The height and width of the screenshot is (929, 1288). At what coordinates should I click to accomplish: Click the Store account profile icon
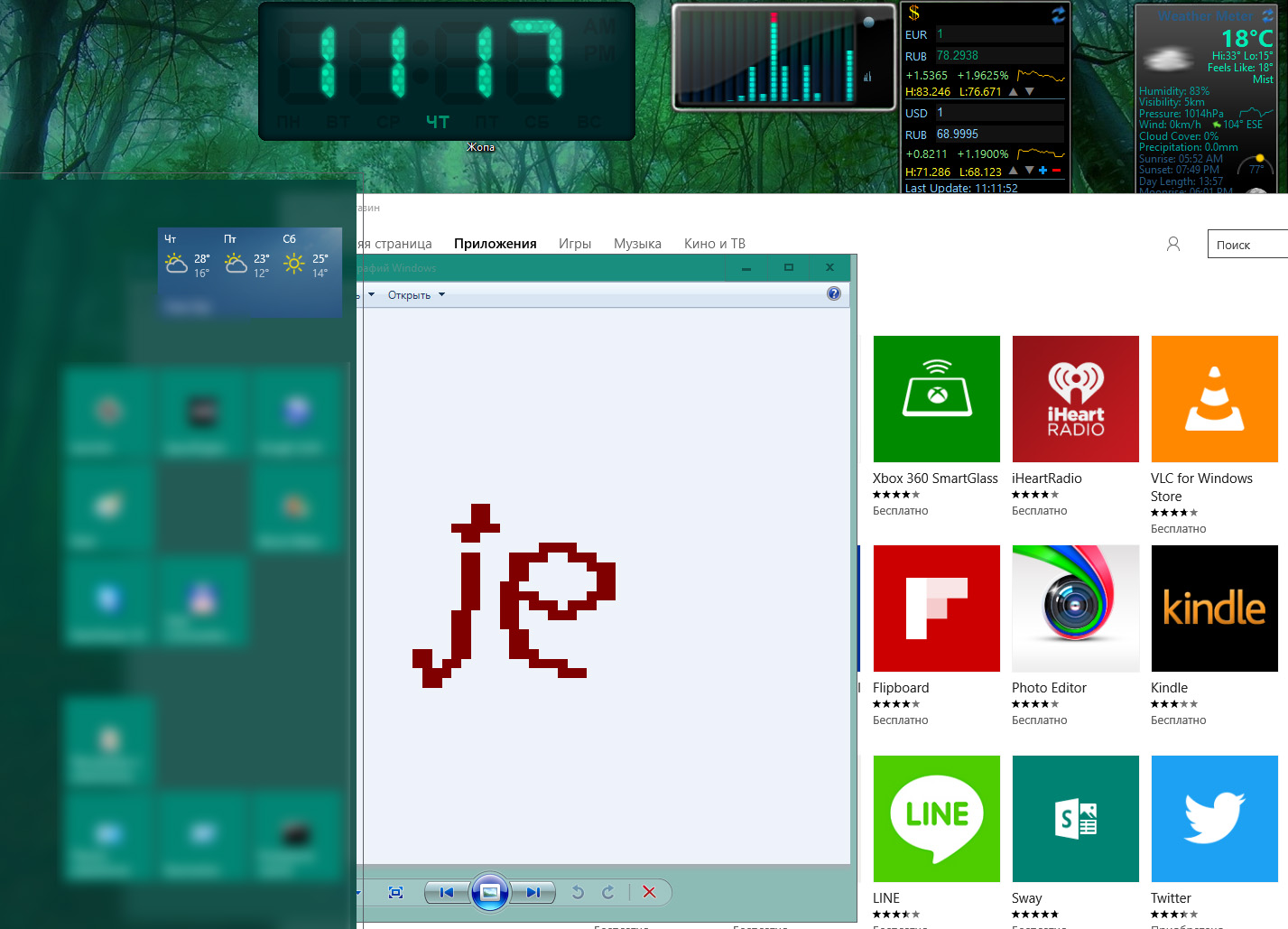point(1173,244)
